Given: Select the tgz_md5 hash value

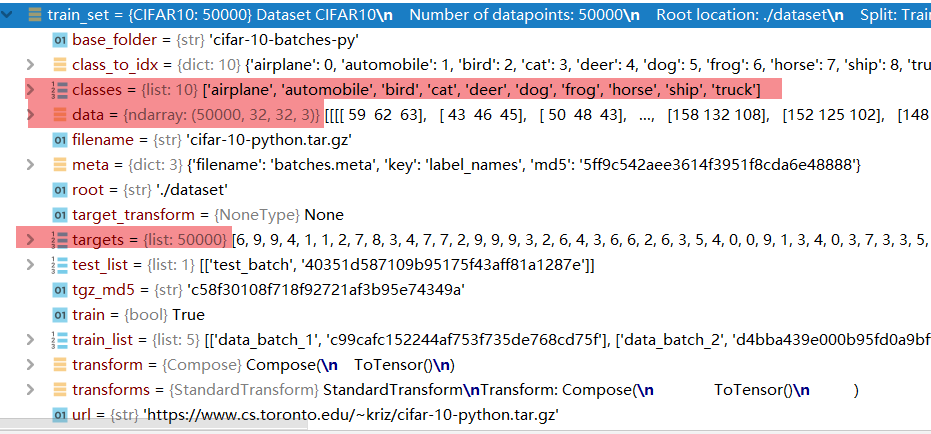Looking at the screenshot, I should tap(325, 289).
